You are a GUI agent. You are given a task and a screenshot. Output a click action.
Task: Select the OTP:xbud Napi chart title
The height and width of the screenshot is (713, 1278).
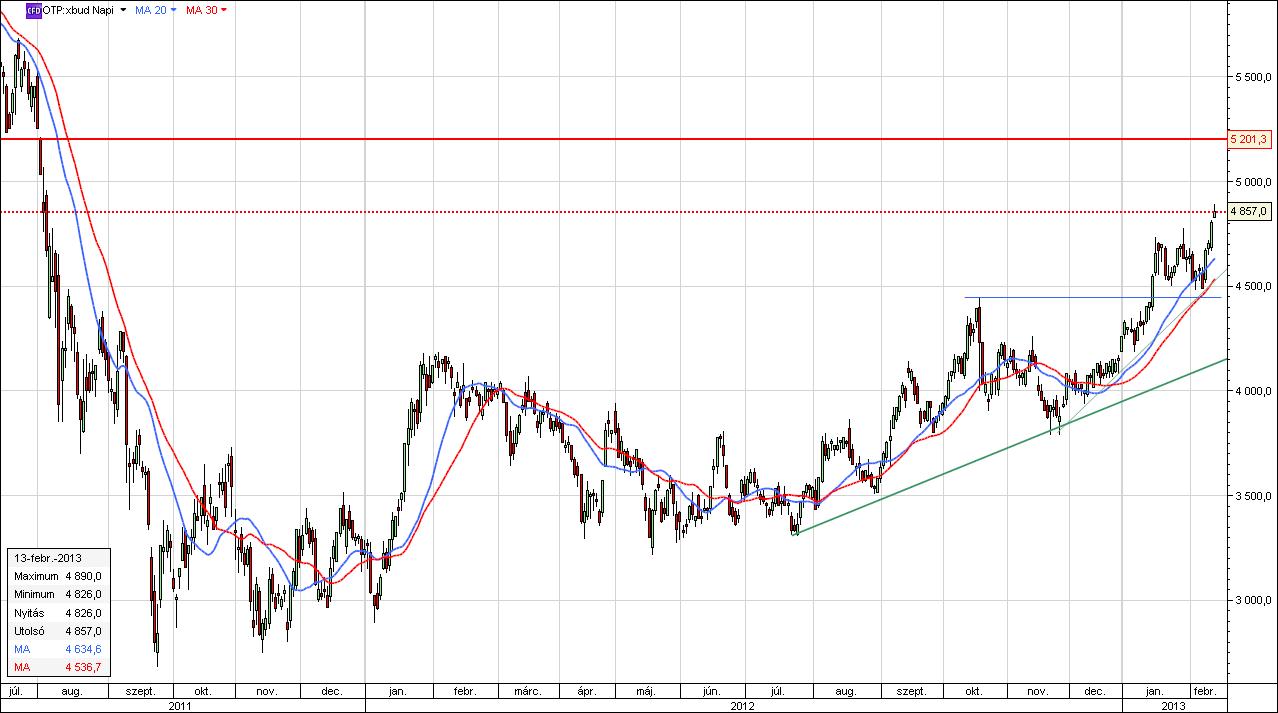point(78,10)
